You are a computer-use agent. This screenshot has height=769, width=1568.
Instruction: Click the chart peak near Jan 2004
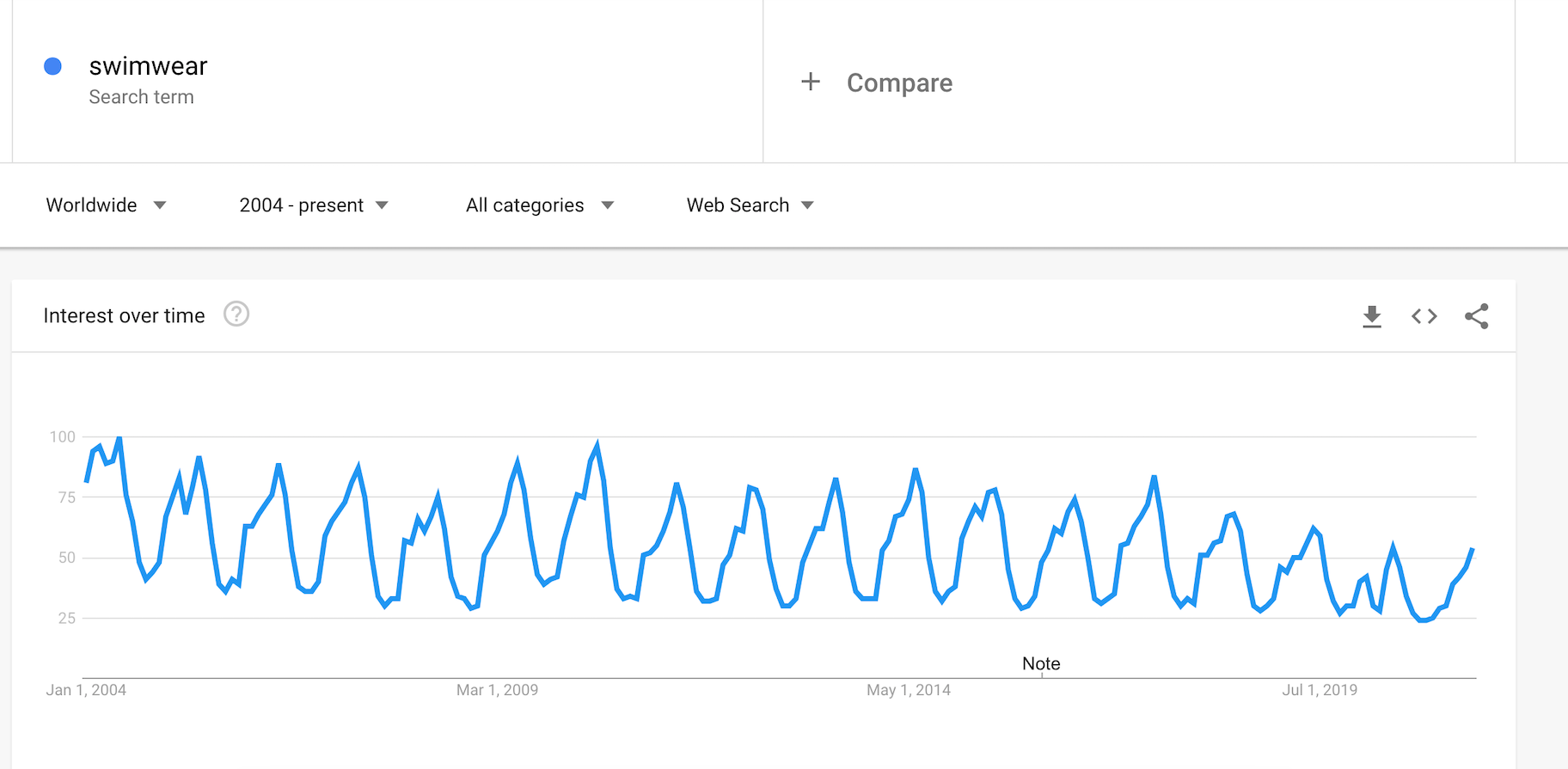pyautogui.click(x=119, y=438)
